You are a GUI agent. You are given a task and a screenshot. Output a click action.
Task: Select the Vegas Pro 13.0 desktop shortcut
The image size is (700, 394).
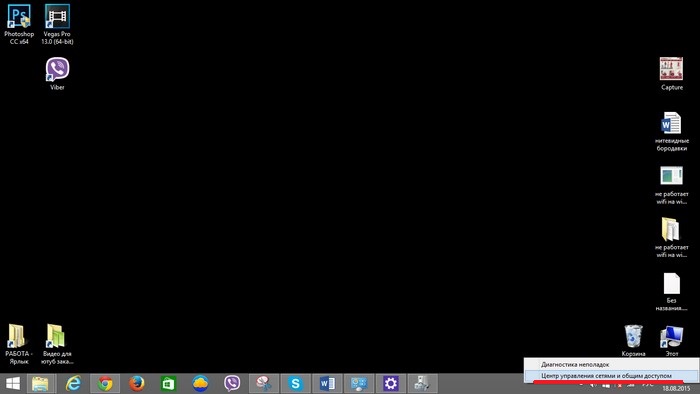[x=57, y=24]
